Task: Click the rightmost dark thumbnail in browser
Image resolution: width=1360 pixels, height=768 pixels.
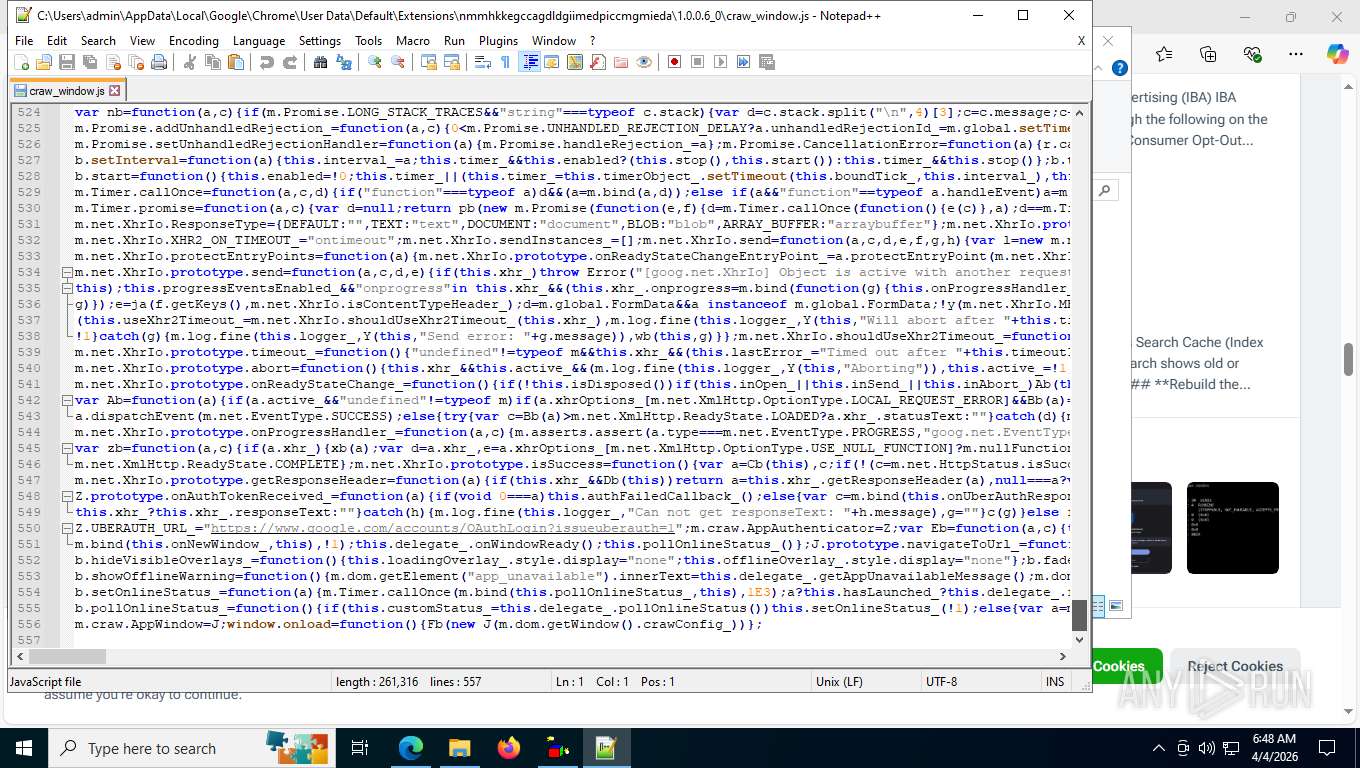Action: tap(1232, 528)
